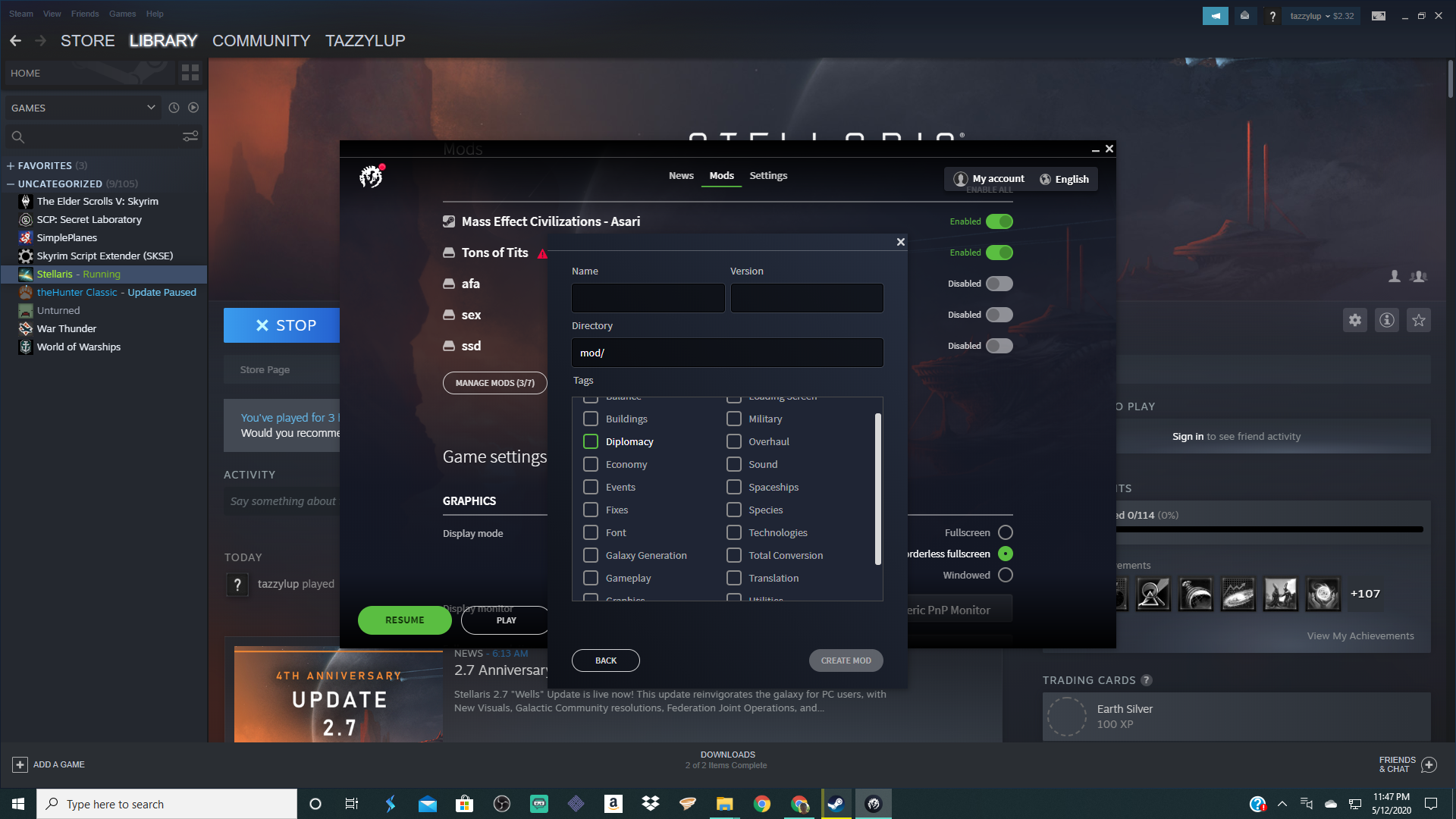Check the Buildings tag checkbox
The width and height of the screenshot is (1456, 819).
[x=591, y=419]
